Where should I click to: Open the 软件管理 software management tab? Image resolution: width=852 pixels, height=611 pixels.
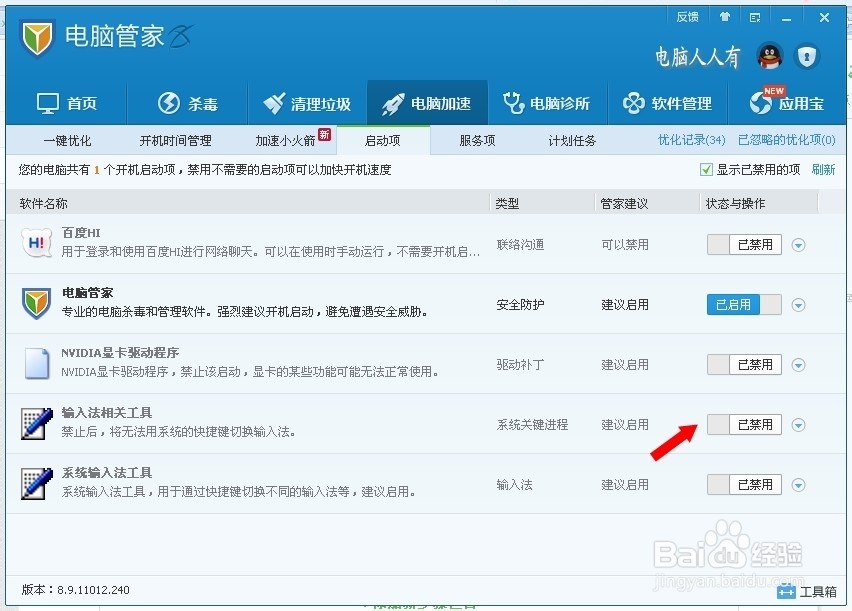coord(667,103)
